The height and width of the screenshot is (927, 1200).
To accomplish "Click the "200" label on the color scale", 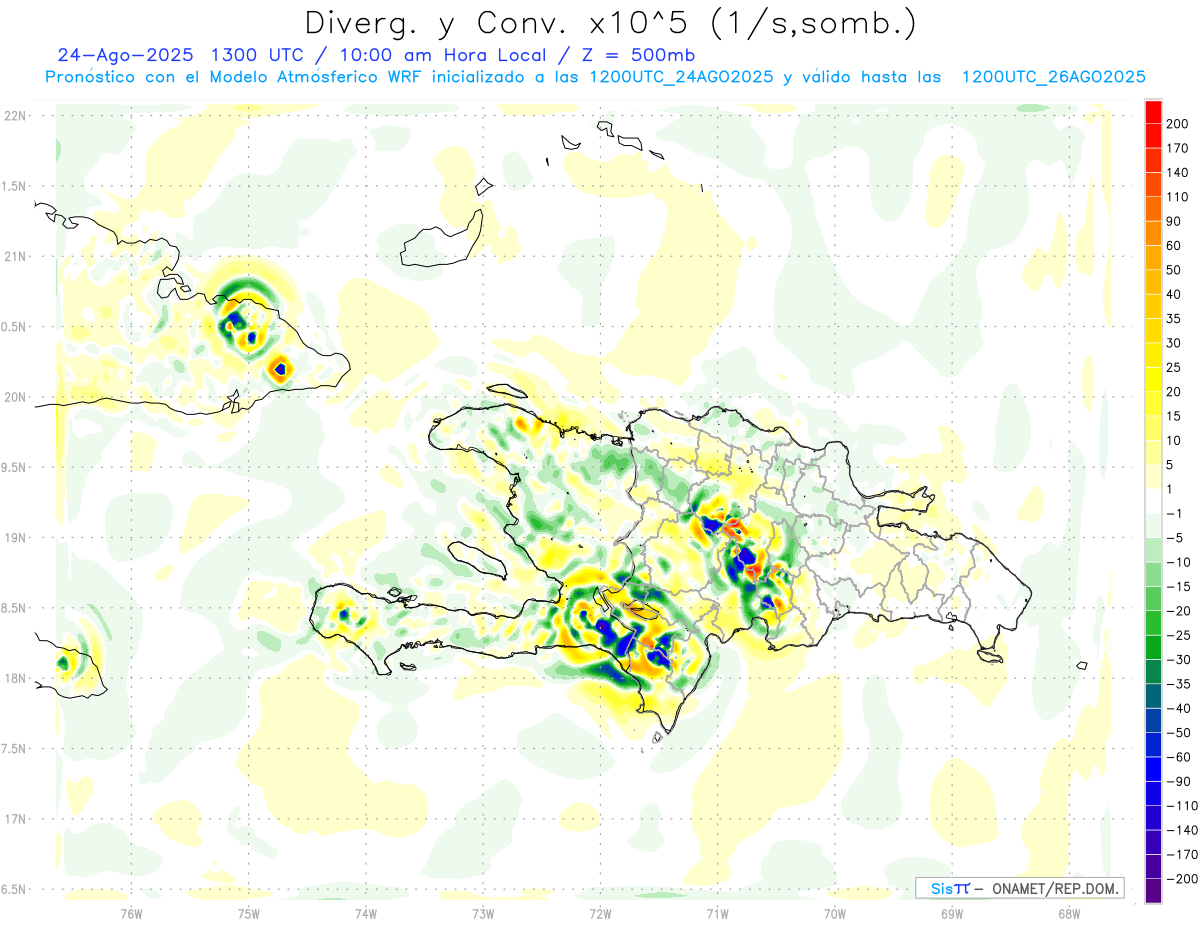I will point(1176,123).
